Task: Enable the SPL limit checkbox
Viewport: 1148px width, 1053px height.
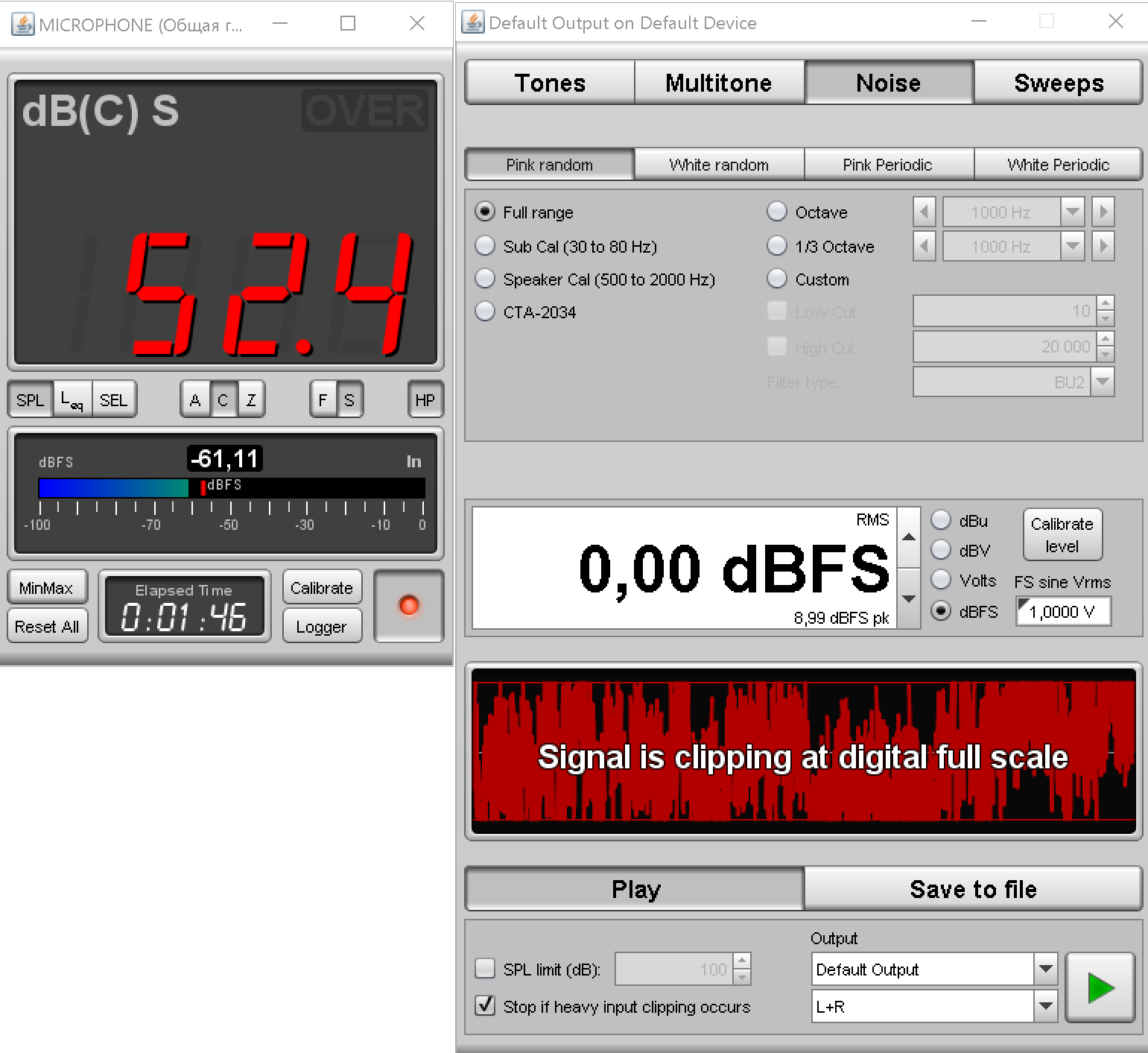Action: pyautogui.click(x=485, y=969)
